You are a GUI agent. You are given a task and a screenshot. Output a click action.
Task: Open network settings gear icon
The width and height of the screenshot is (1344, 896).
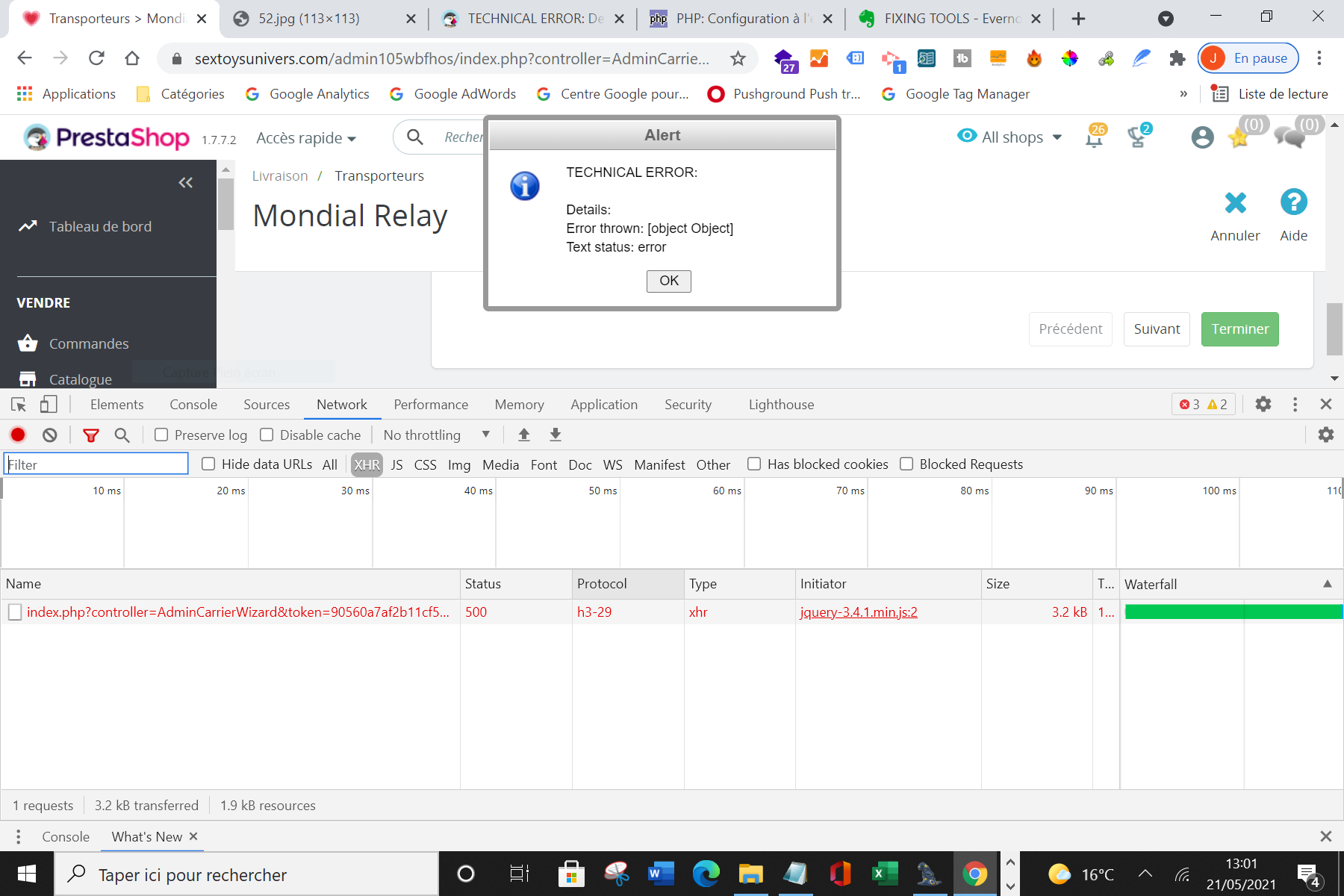1326,435
